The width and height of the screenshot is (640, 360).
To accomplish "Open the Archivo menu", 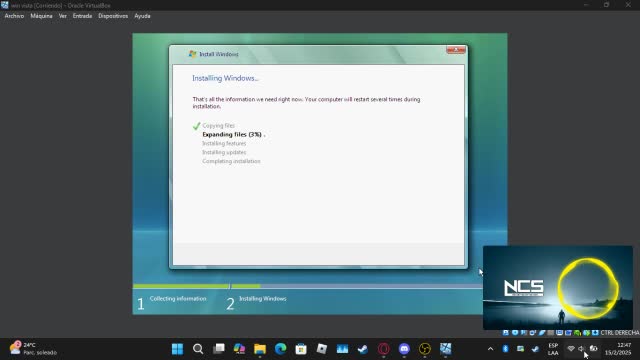I will [14, 16].
